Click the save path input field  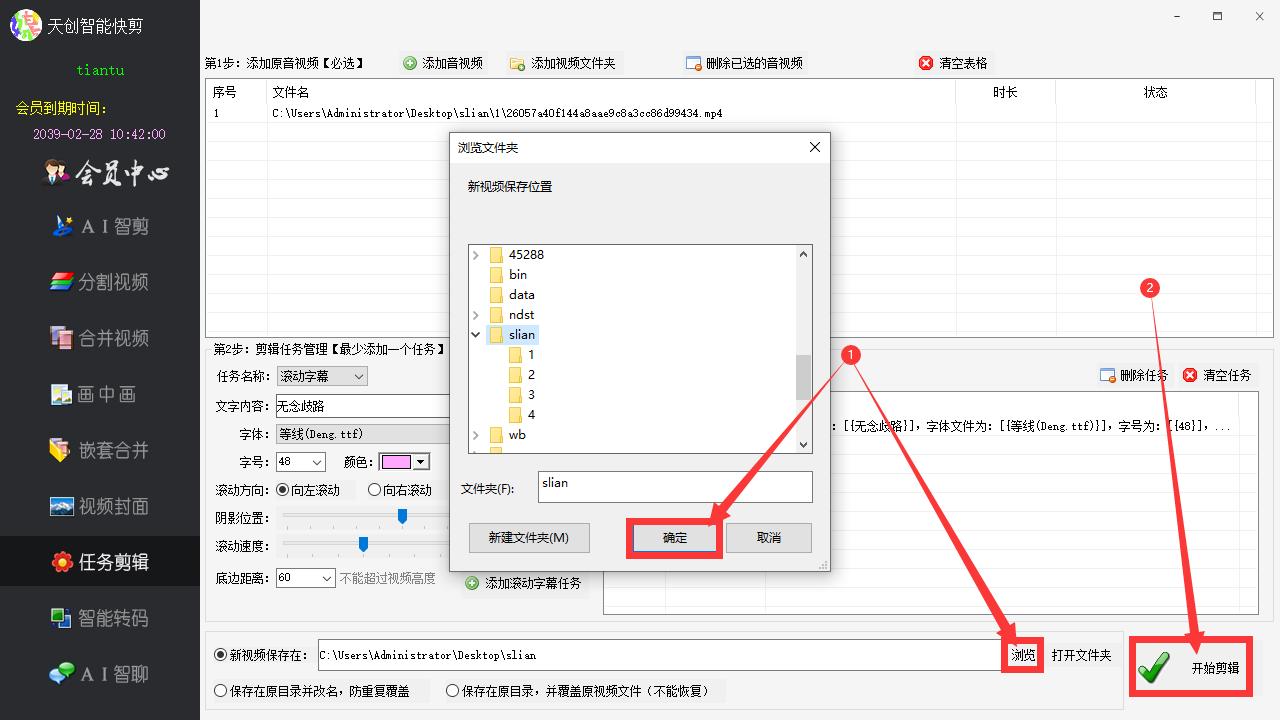pos(659,655)
